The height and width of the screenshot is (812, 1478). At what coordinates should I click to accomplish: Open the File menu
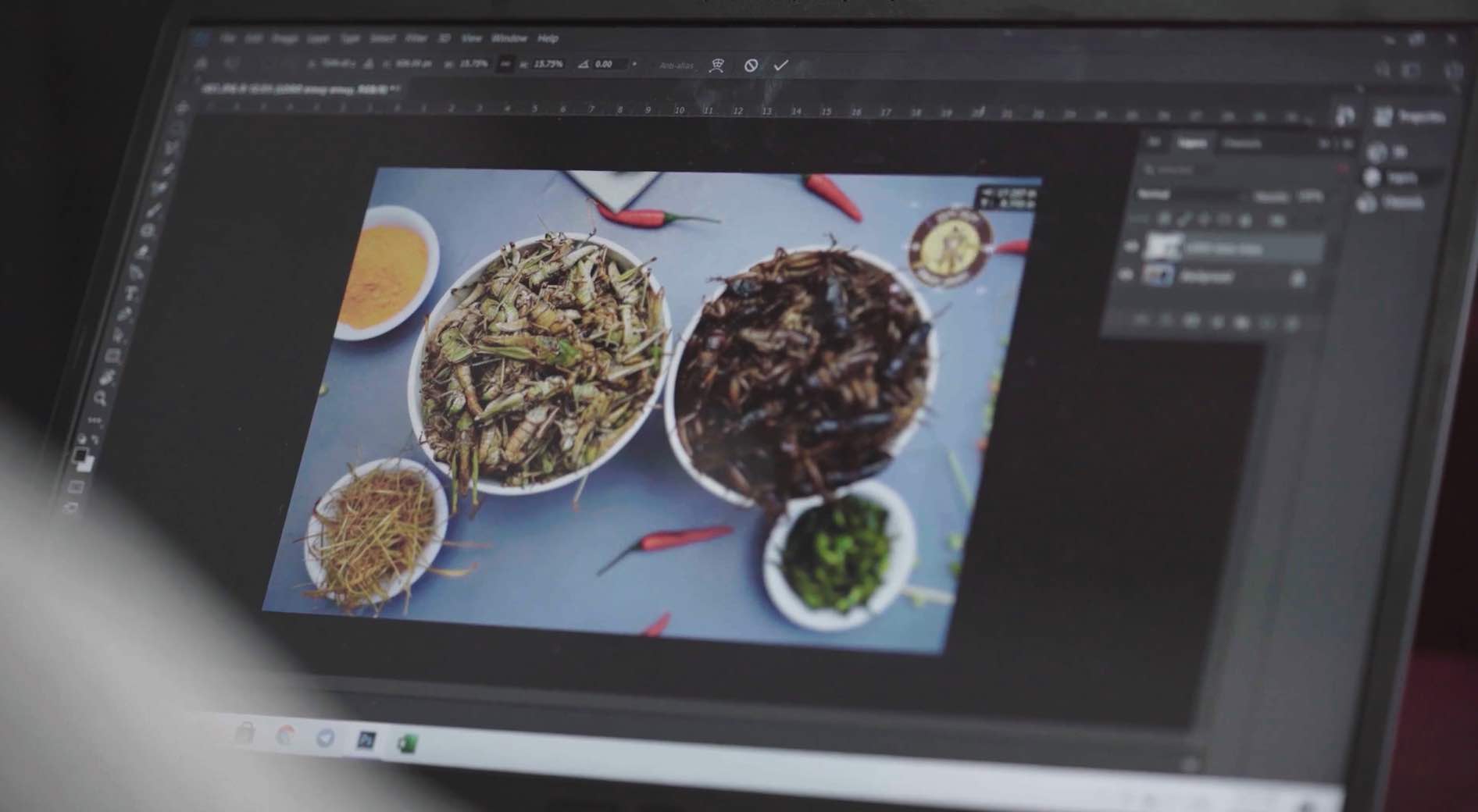point(228,38)
